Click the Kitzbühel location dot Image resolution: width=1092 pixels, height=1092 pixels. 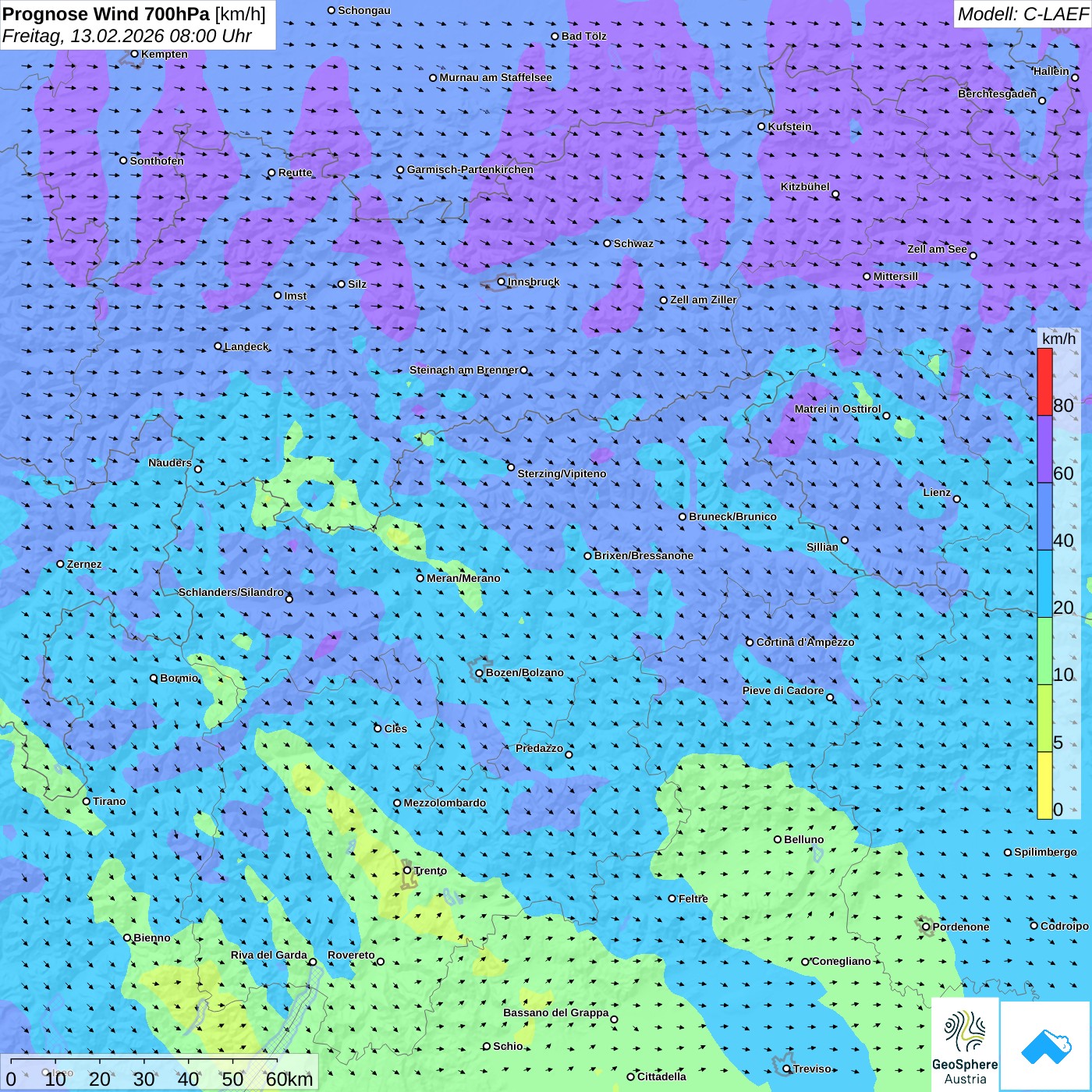point(835,195)
